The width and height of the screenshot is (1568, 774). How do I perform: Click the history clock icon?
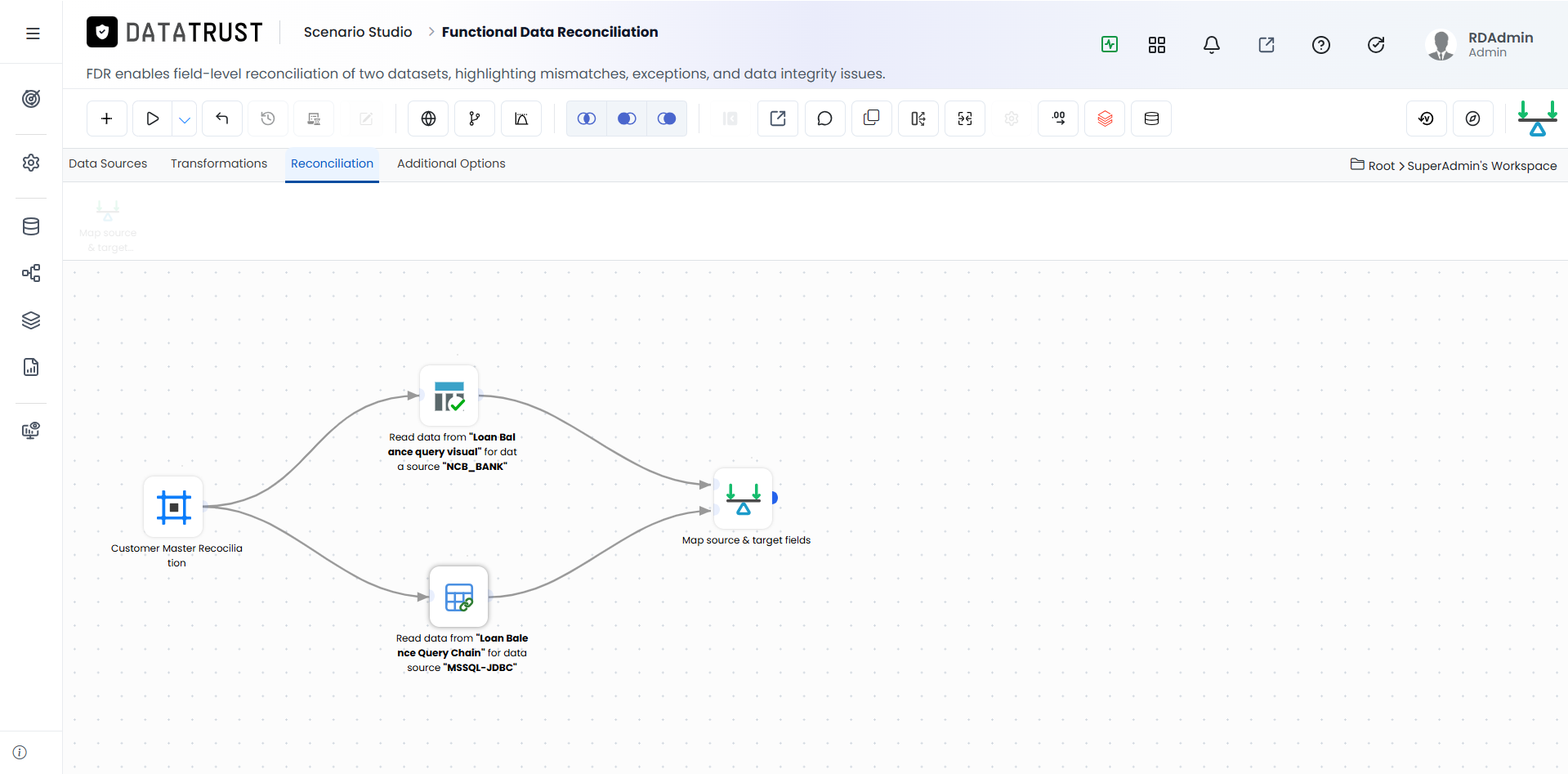(x=268, y=119)
